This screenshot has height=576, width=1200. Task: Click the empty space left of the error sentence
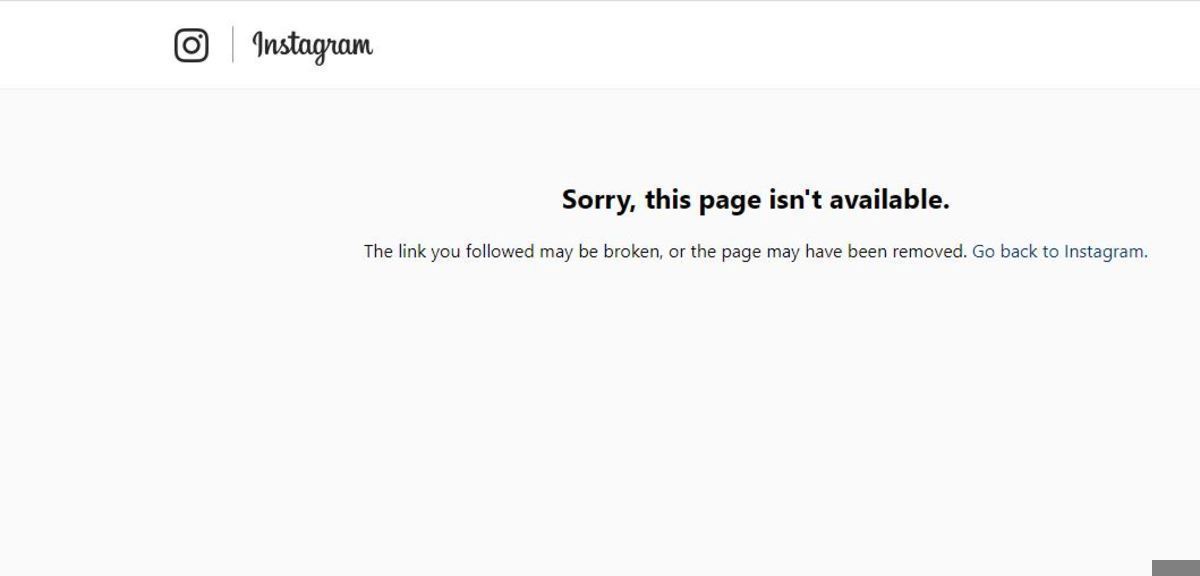click(180, 252)
